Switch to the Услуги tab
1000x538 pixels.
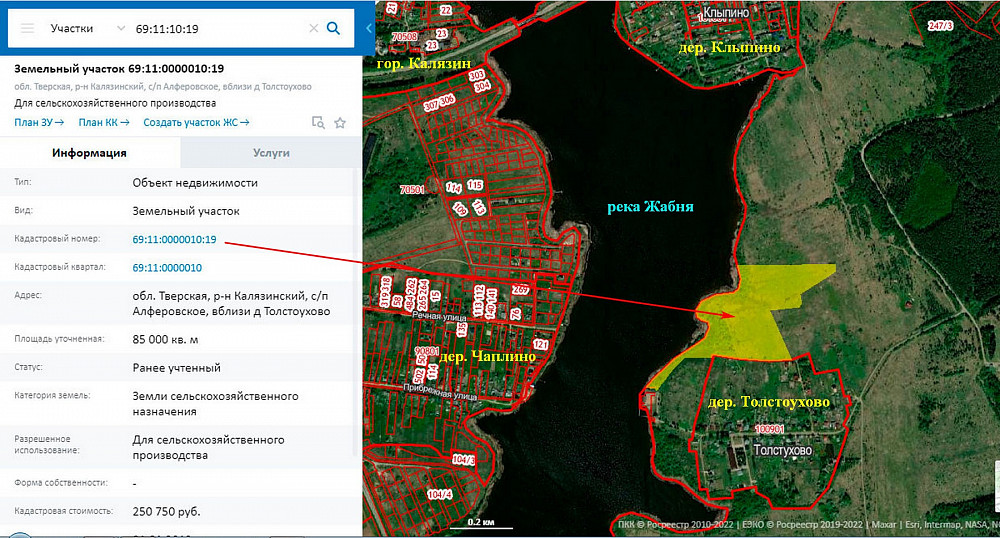(270, 153)
